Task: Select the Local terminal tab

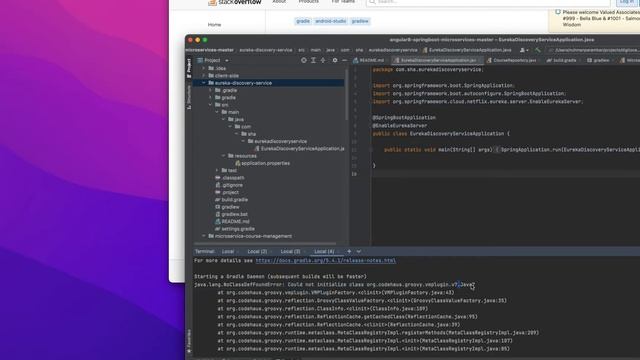Action: 228,251
